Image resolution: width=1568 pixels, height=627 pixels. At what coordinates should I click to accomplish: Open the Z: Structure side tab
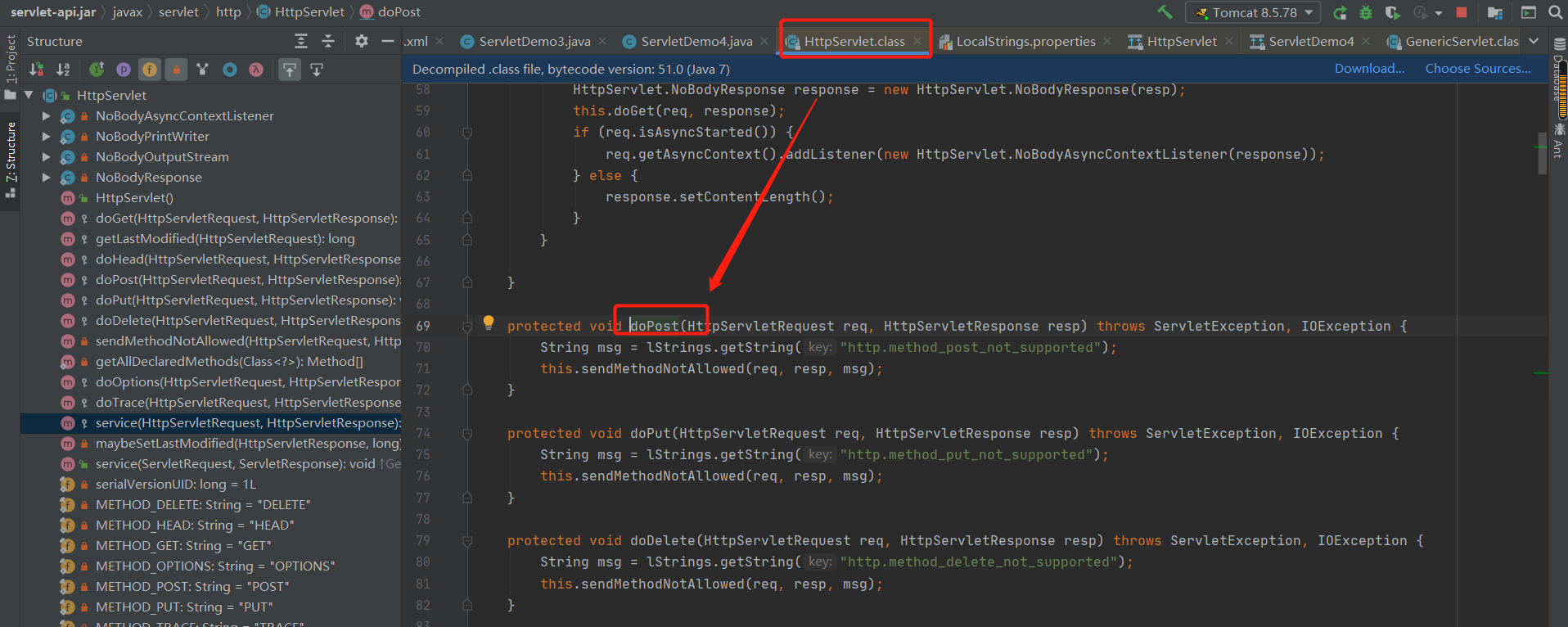pos(10,160)
